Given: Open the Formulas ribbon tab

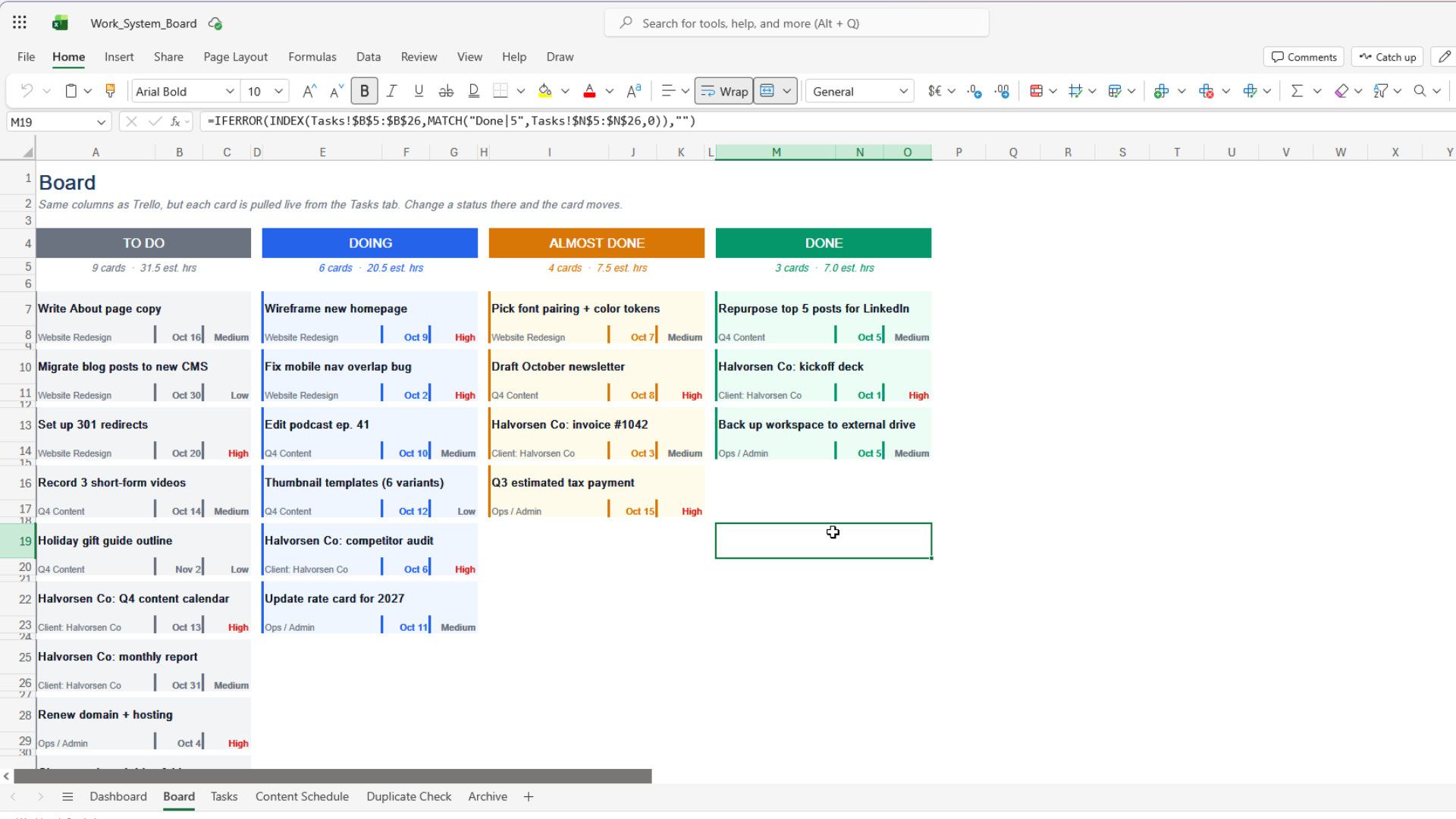Looking at the screenshot, I should (312, 57).
